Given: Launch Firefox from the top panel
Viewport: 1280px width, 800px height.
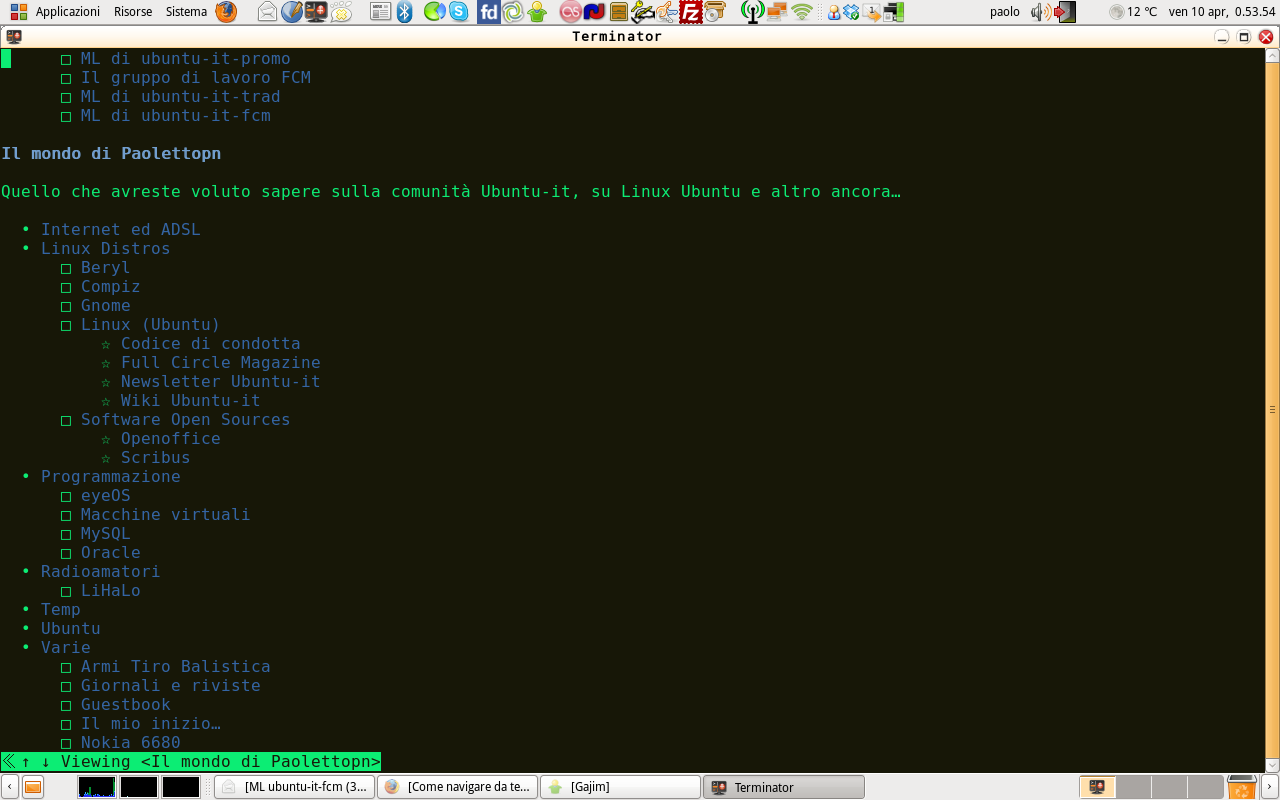Looking at the screenshot, I should click(x=227, y=12).
